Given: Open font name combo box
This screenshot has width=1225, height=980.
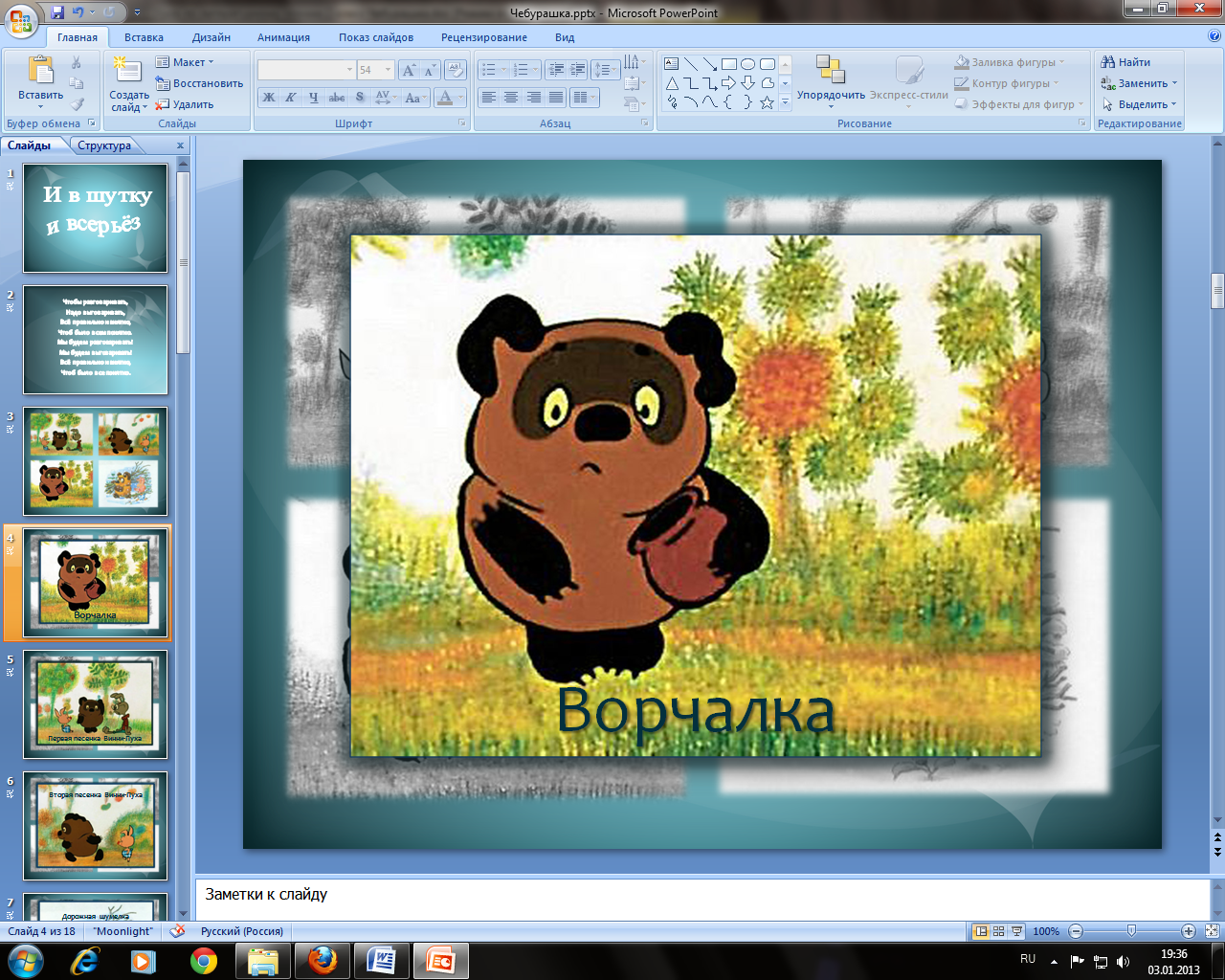Looking at the screenshot, I should pyautogui.click(x=306, y=70).
